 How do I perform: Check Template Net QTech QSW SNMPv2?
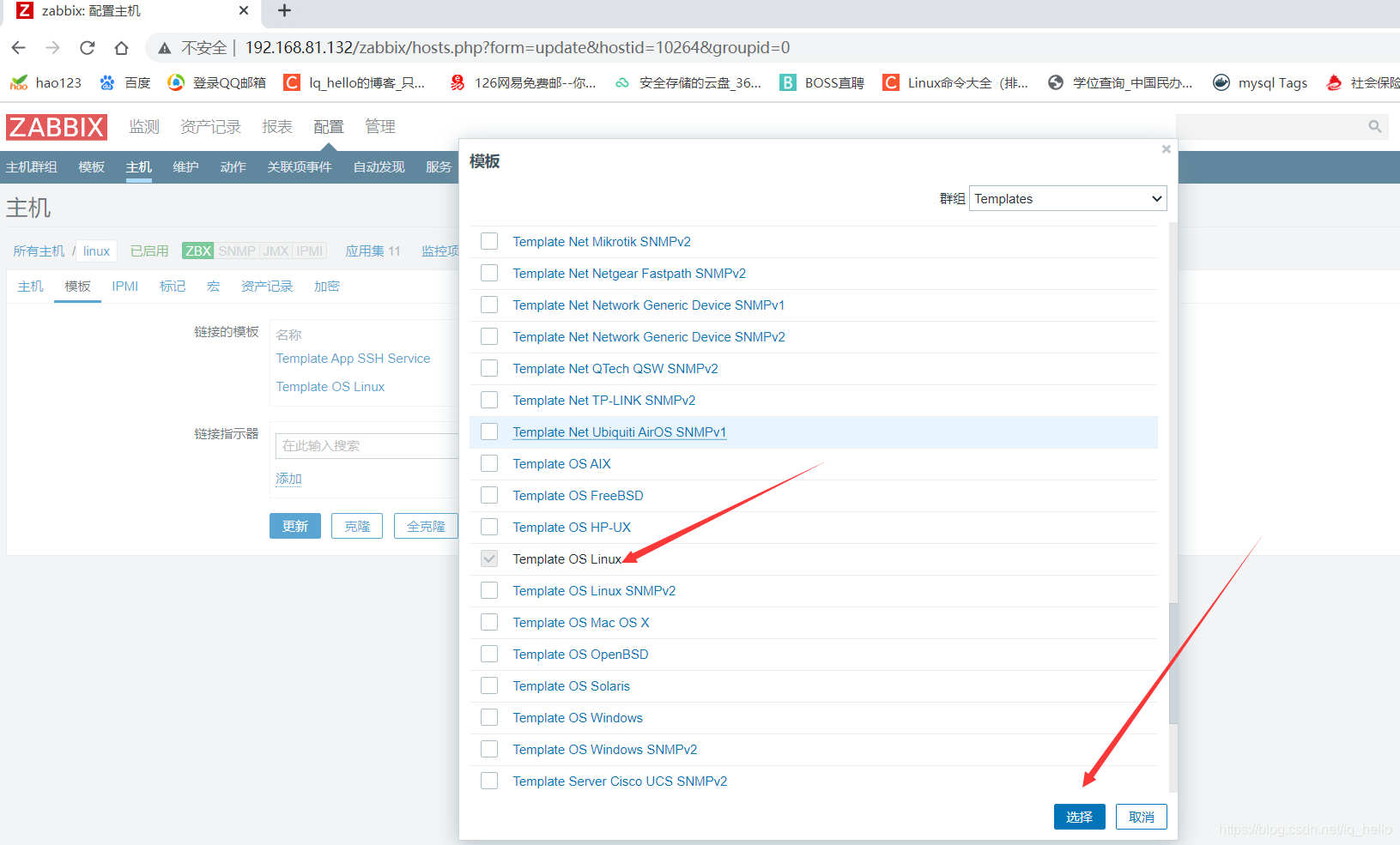pyautogui.click(x=489, y=368)
